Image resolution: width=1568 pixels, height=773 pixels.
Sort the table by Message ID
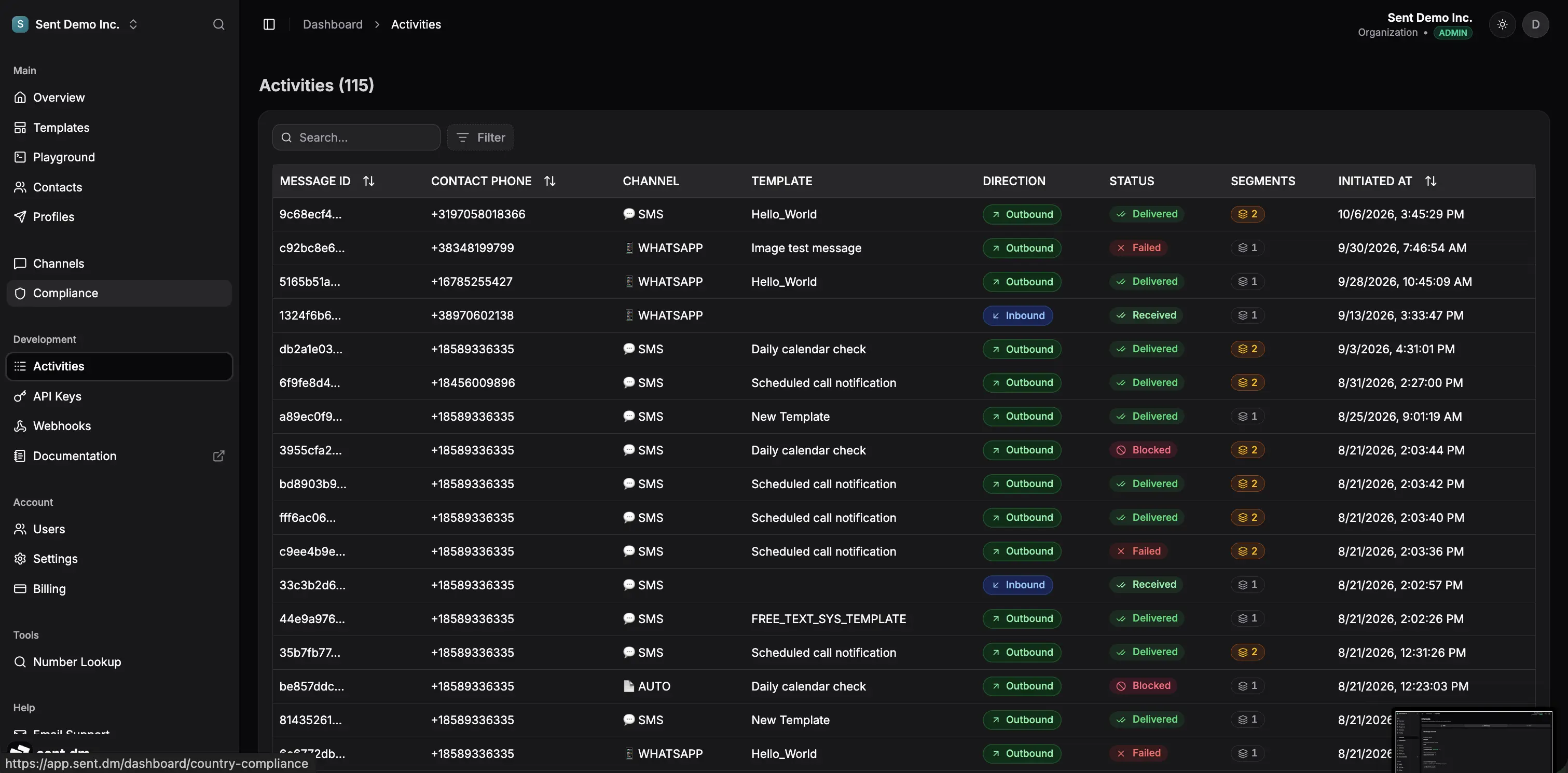tap(368, 181)
